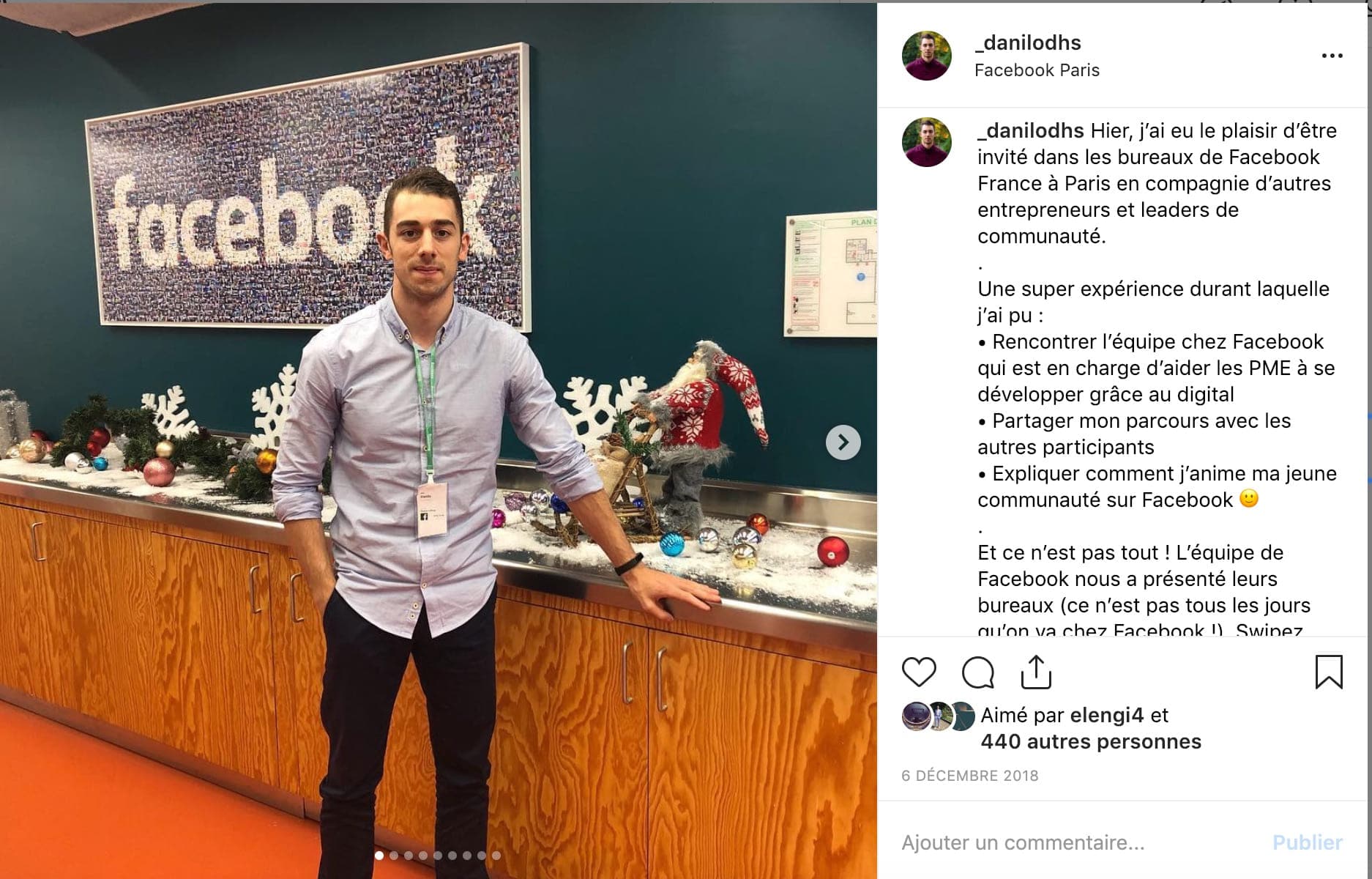Click the Publier button
The width and height of the screenshot is (1372, 879).
click(1308, 842)
